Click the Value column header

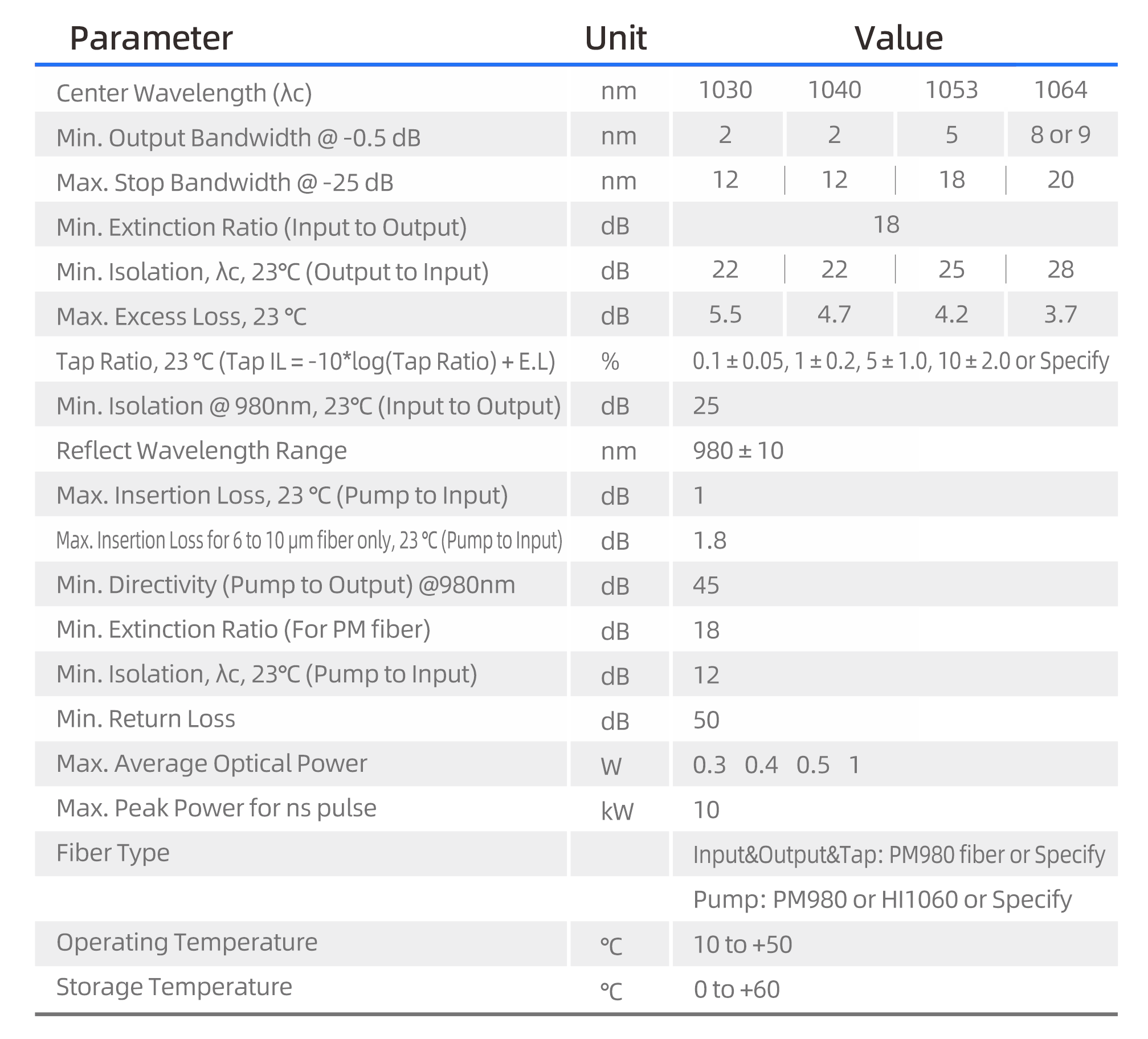(898, 39)
